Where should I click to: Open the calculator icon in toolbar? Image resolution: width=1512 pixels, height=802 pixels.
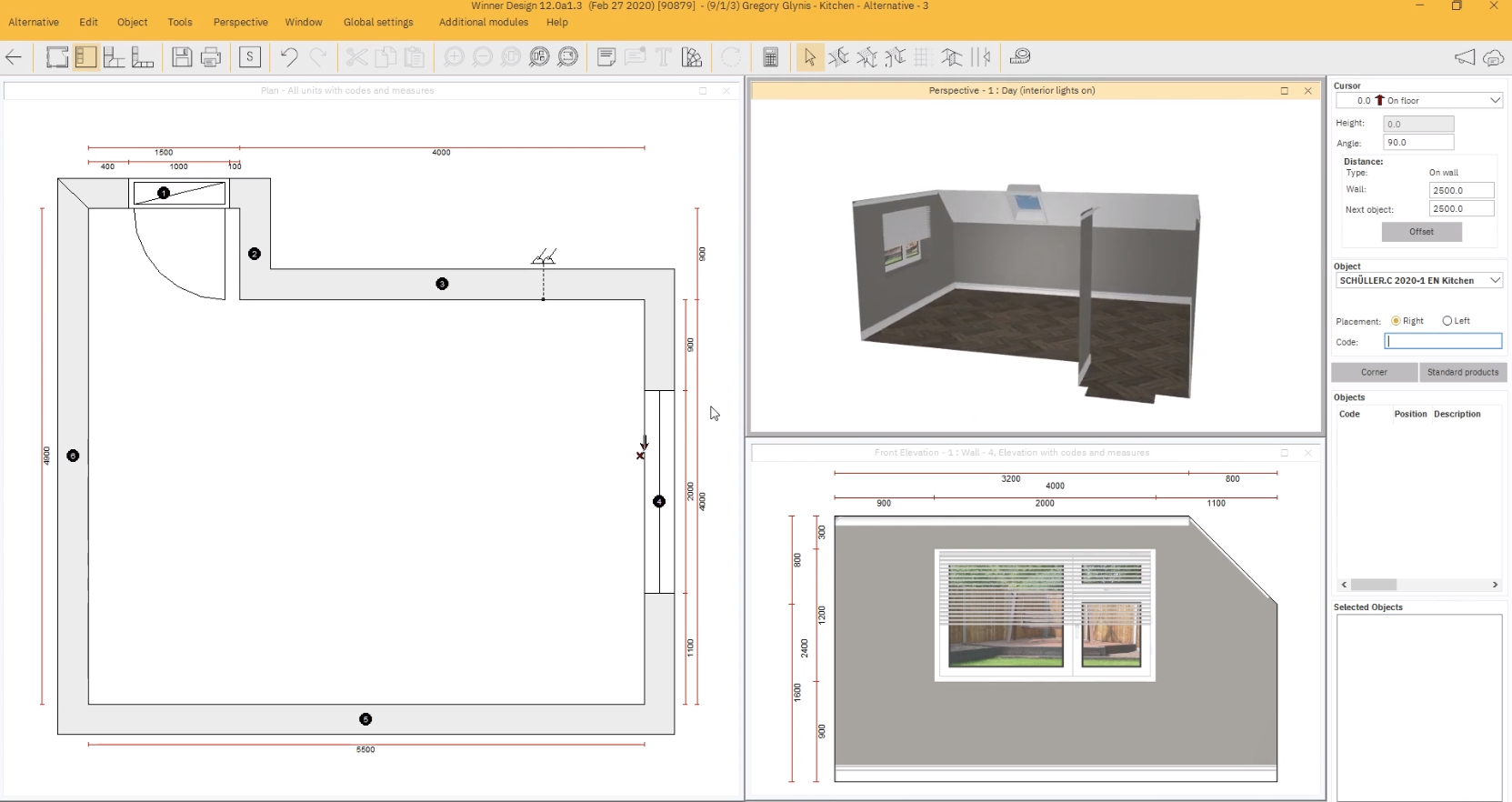pos(770,57)
